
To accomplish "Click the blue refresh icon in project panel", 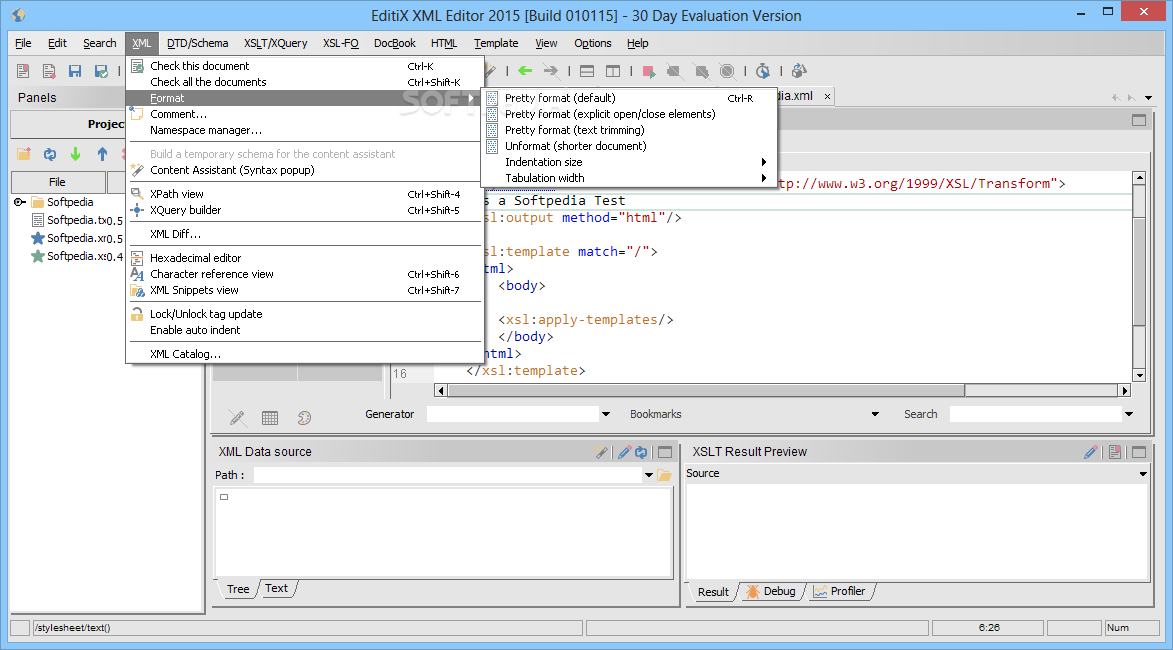I will (49, 154).
